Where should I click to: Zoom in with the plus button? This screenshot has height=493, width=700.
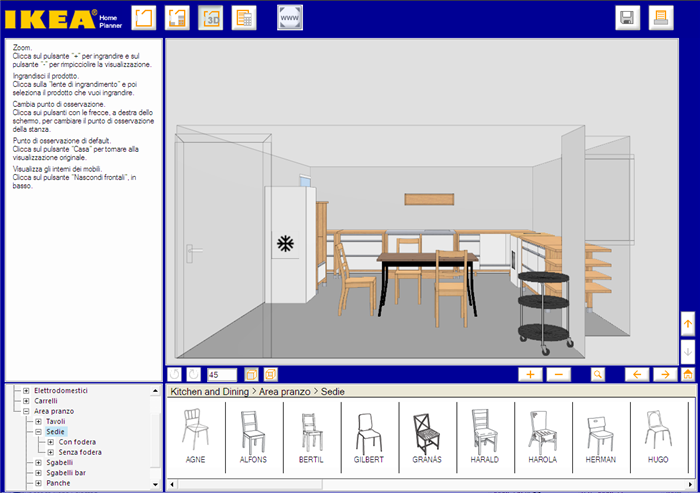tap(530, 374)
